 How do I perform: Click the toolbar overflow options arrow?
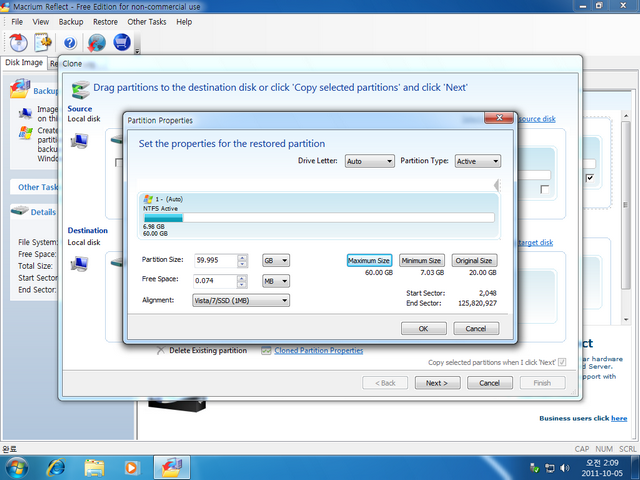(x=137, y=51)
